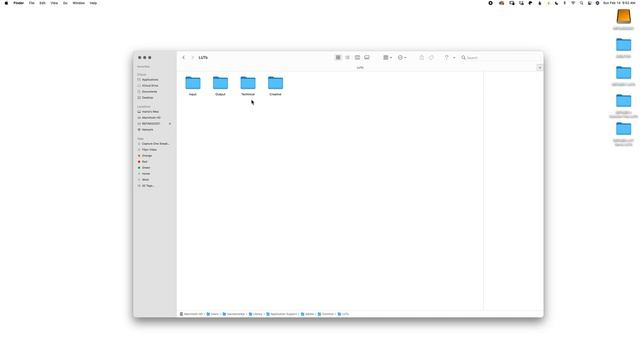The height and width of the screenshot is (360, 640).
Task: Switch to icon view
Action: click(338, 58)
